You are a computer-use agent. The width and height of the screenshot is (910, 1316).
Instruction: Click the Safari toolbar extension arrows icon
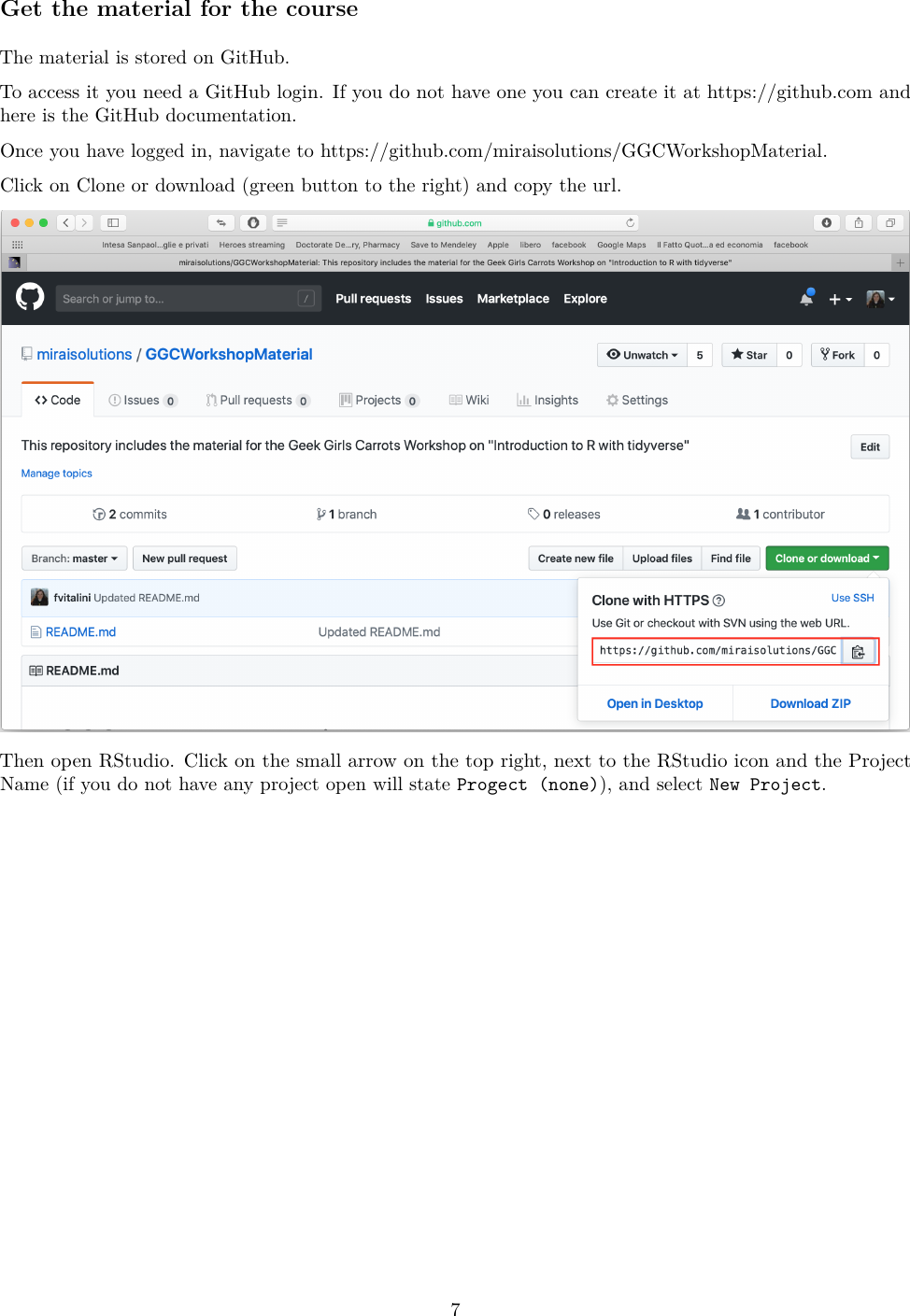(x=221, y=222)
